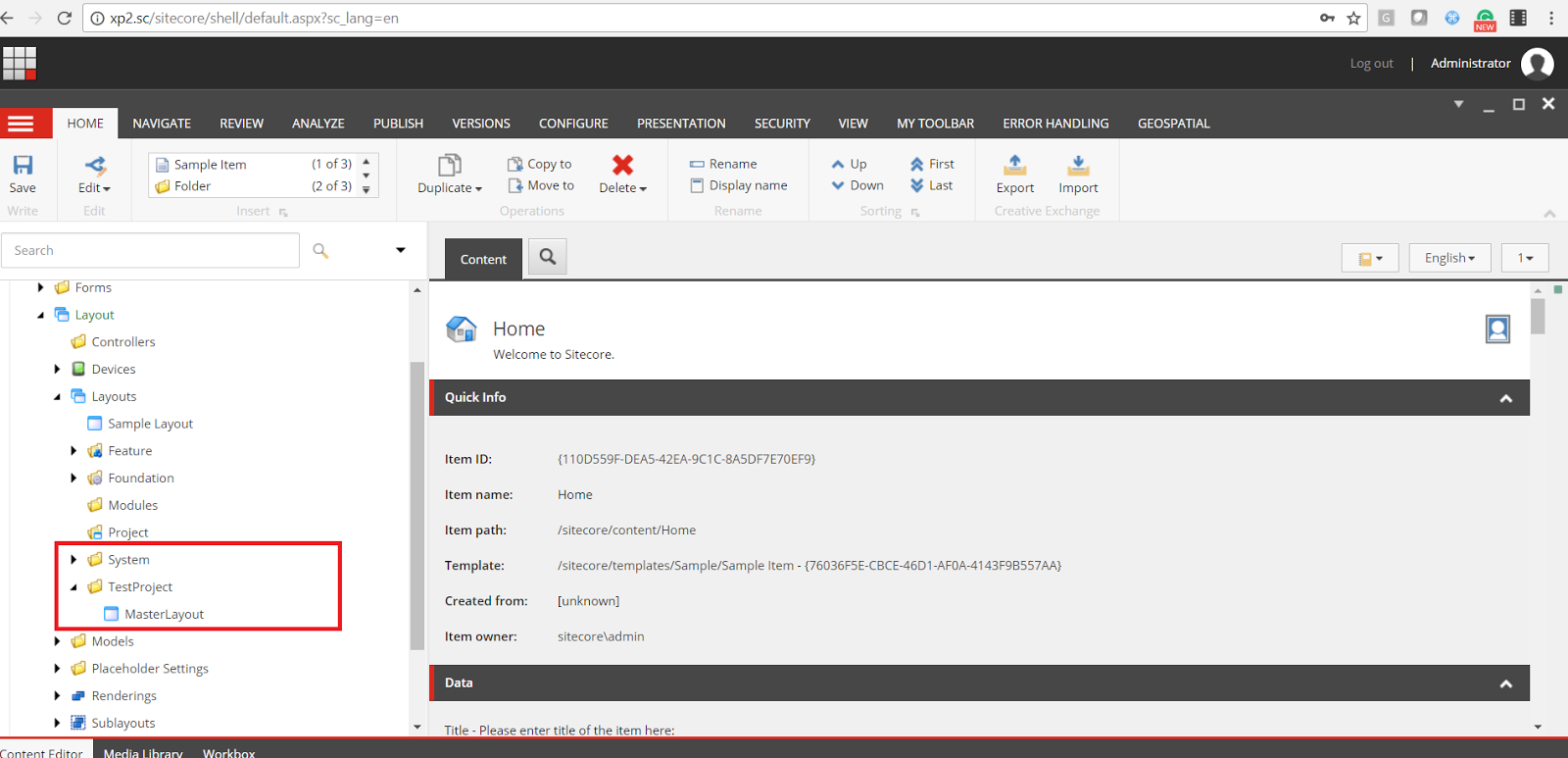This screenshot has height=758, width=1568.
Task: Open the Delete dropdown arrow
Action: pos(643,188)
